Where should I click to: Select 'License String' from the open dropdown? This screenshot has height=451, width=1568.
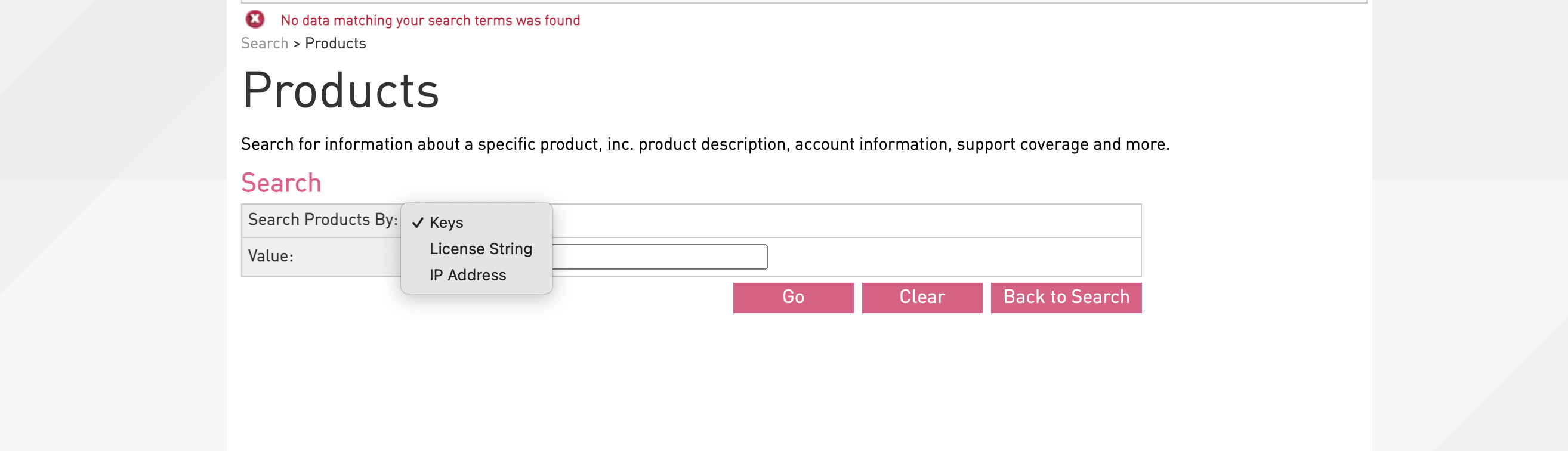481,248
